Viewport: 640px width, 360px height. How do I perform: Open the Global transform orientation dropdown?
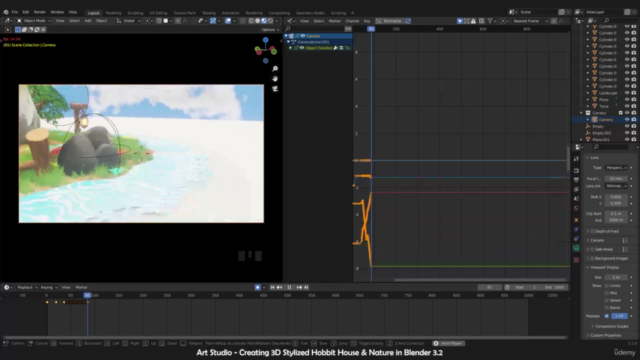pyautogui.click(x=129, y=21)
